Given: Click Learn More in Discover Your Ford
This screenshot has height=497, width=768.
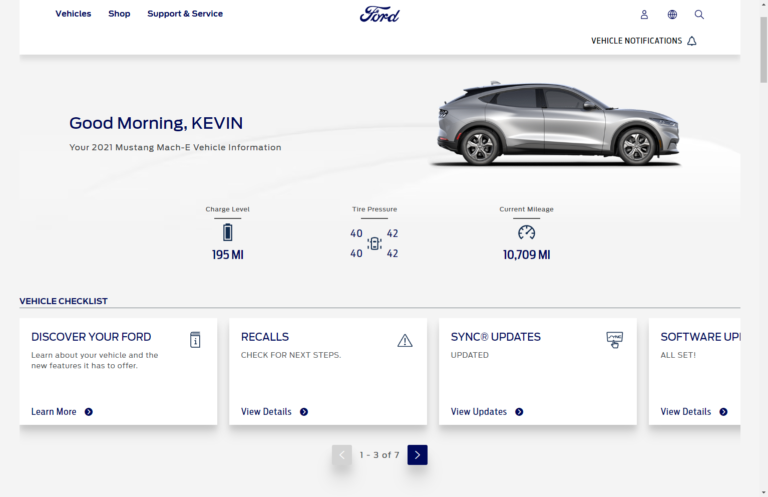Looking at the screenshot, I should pos(53,412).
